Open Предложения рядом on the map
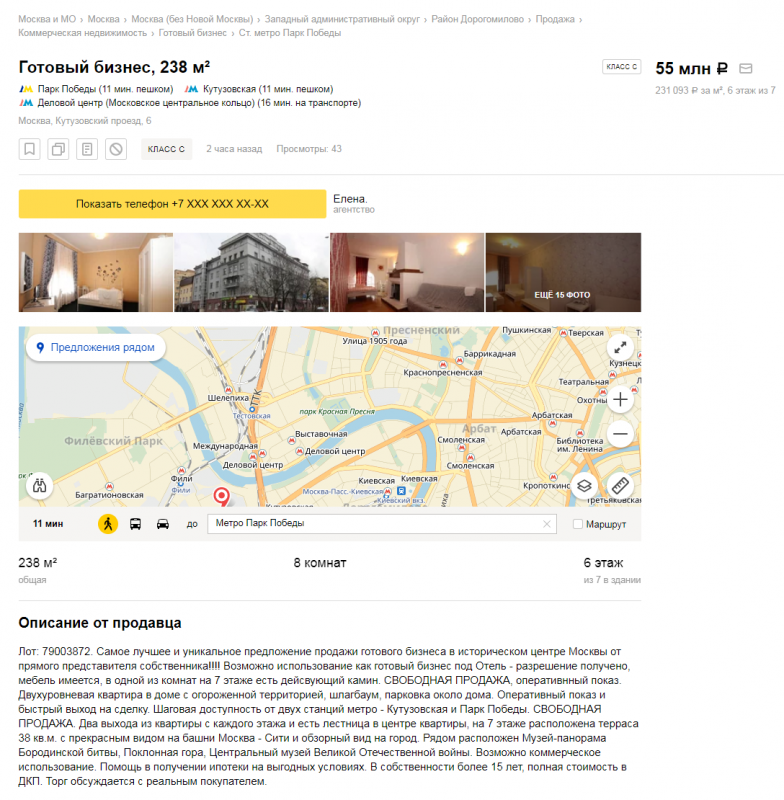Screen dimensions: 784x800 [96, 347]
